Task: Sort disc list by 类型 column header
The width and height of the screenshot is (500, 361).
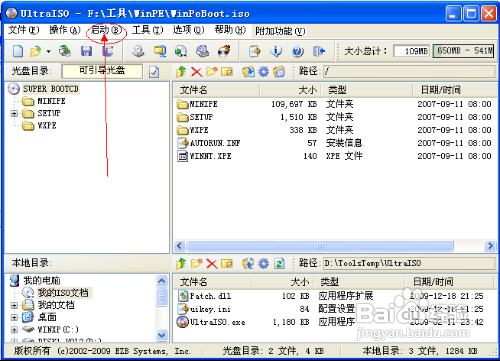Action: tap(366, 90)
